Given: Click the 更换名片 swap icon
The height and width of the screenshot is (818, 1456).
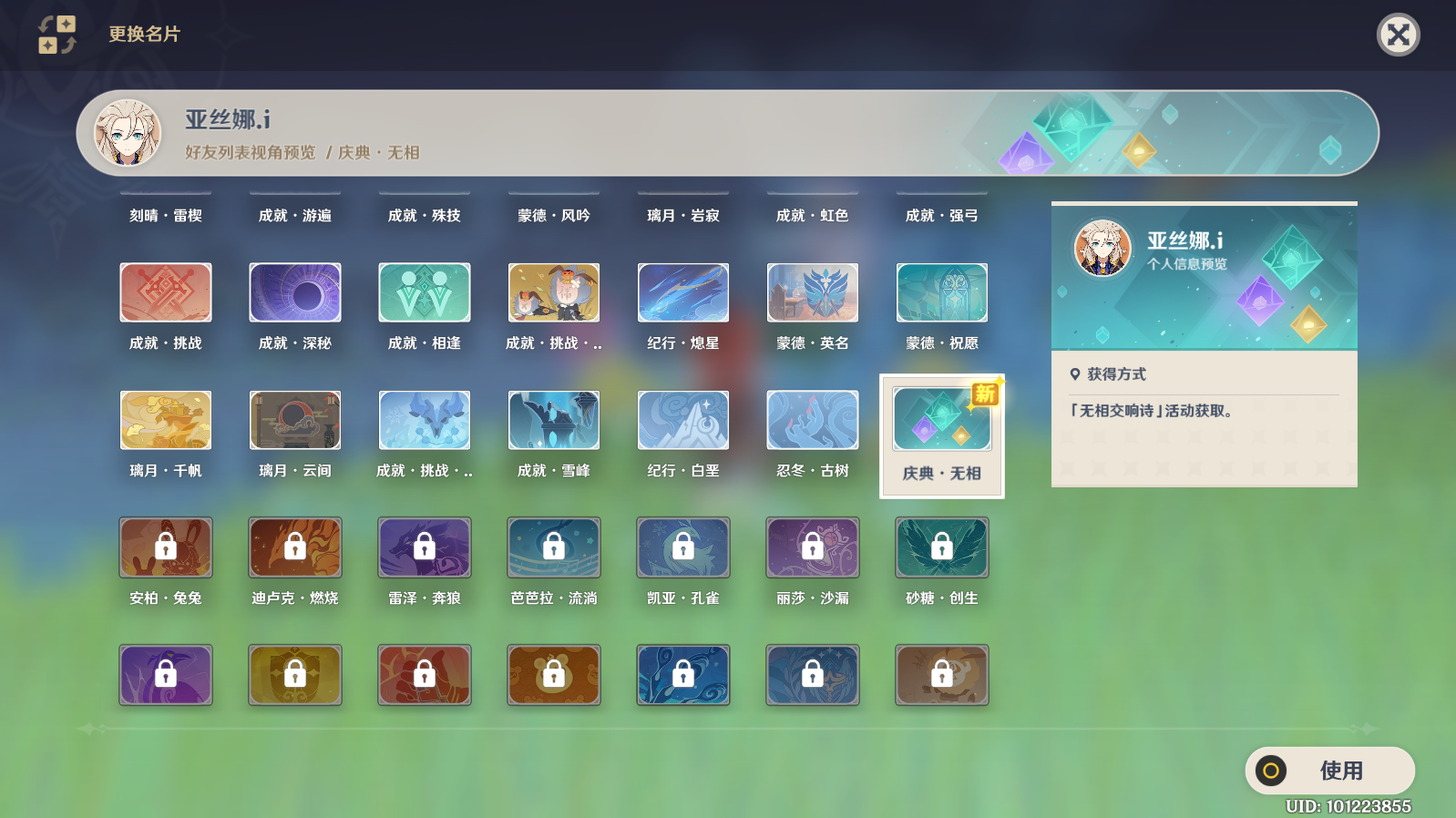Looking at the screenshot, I should pyautogui.click(x=56, y=35).
